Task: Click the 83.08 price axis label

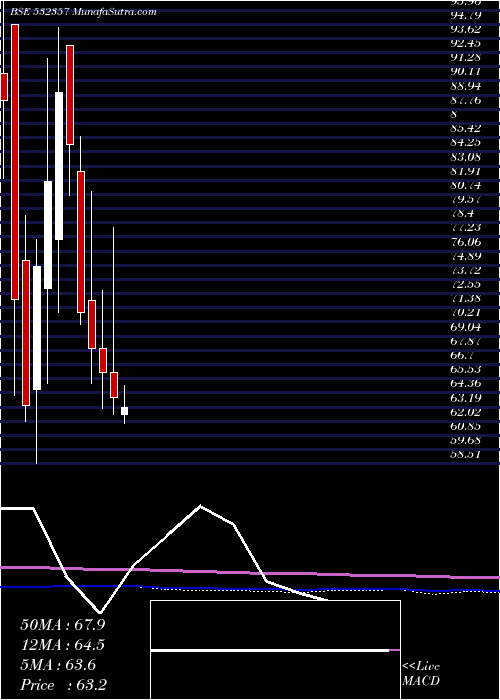Action: (465, 157)
